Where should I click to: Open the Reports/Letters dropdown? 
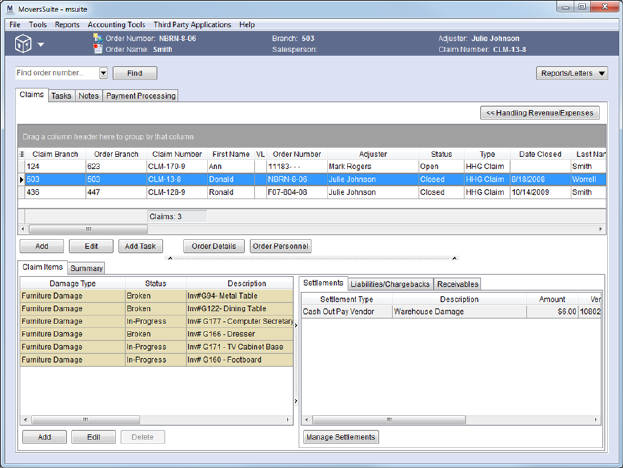click(572, 73)
